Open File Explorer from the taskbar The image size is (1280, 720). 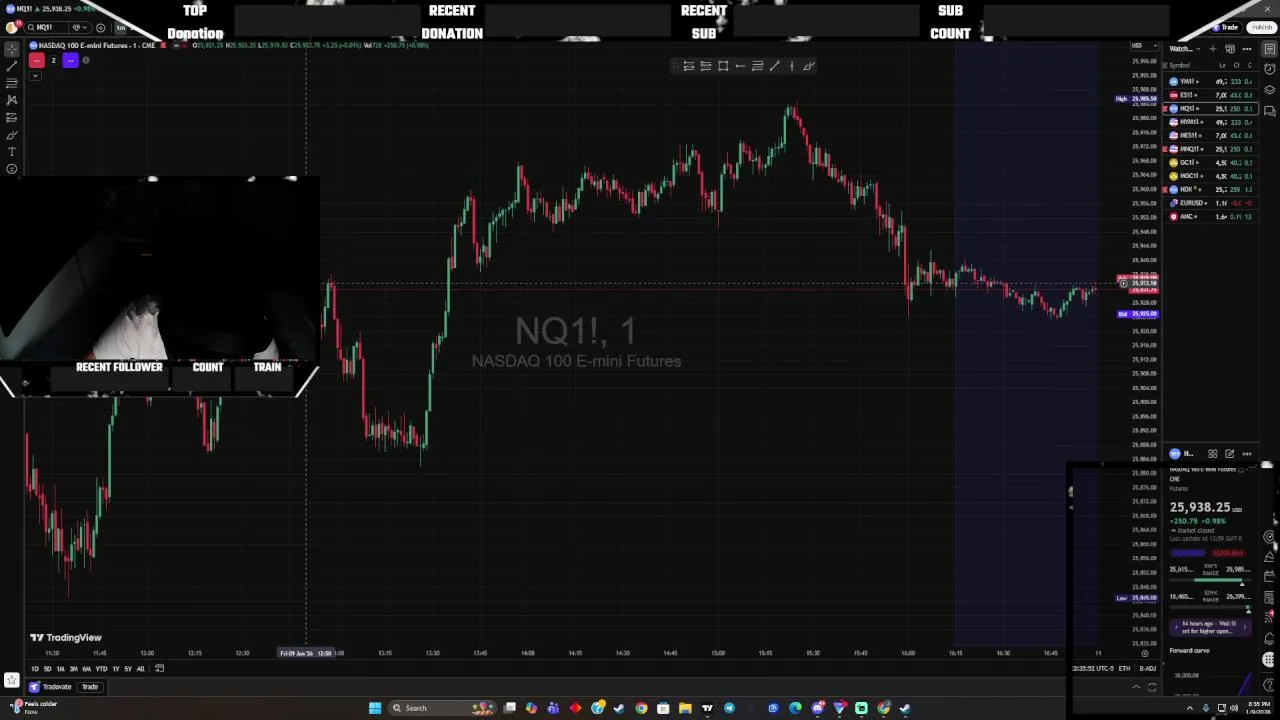[x=685, y=708]
